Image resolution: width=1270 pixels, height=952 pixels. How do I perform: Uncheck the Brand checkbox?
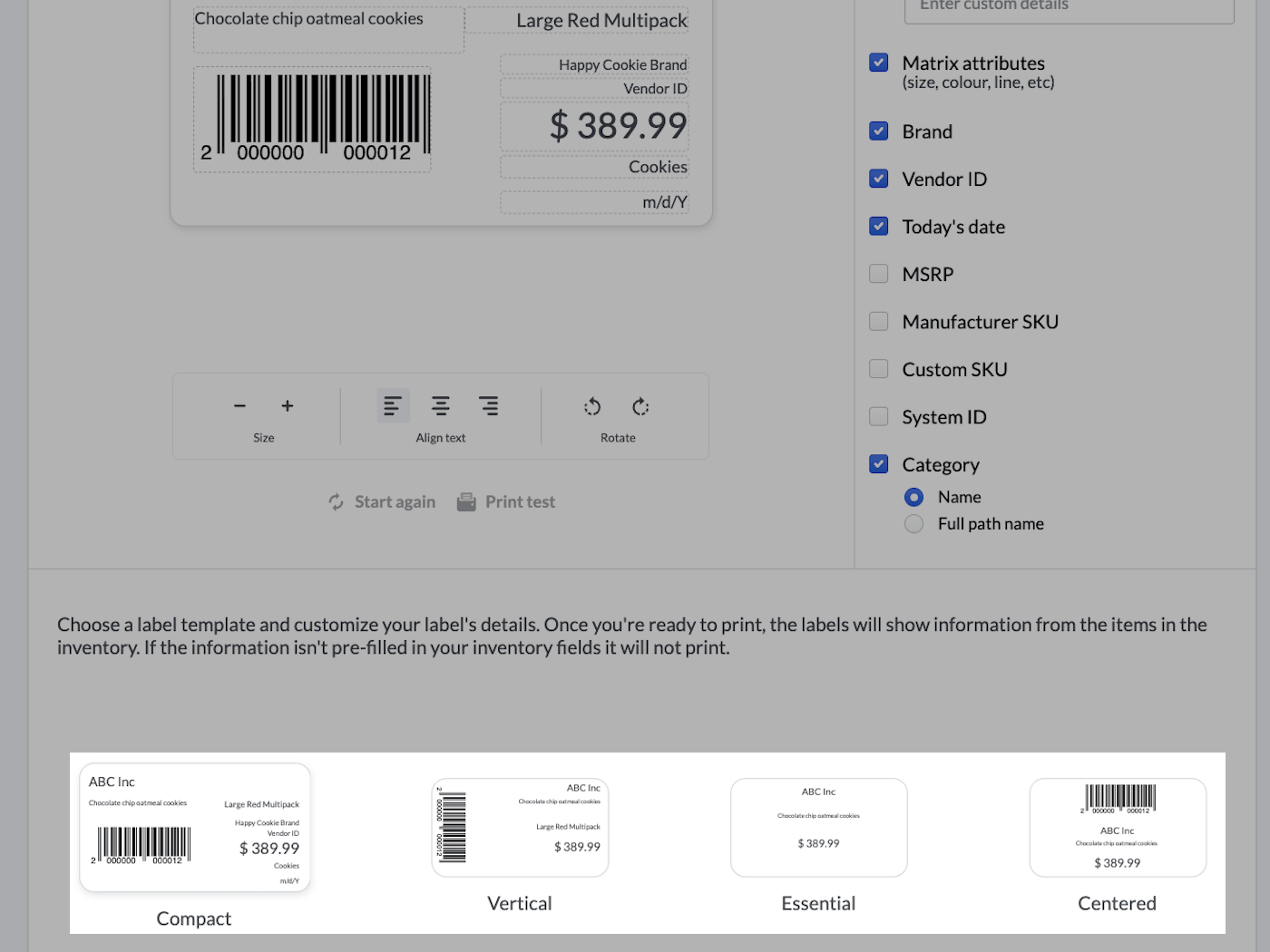tap(878, 131)
